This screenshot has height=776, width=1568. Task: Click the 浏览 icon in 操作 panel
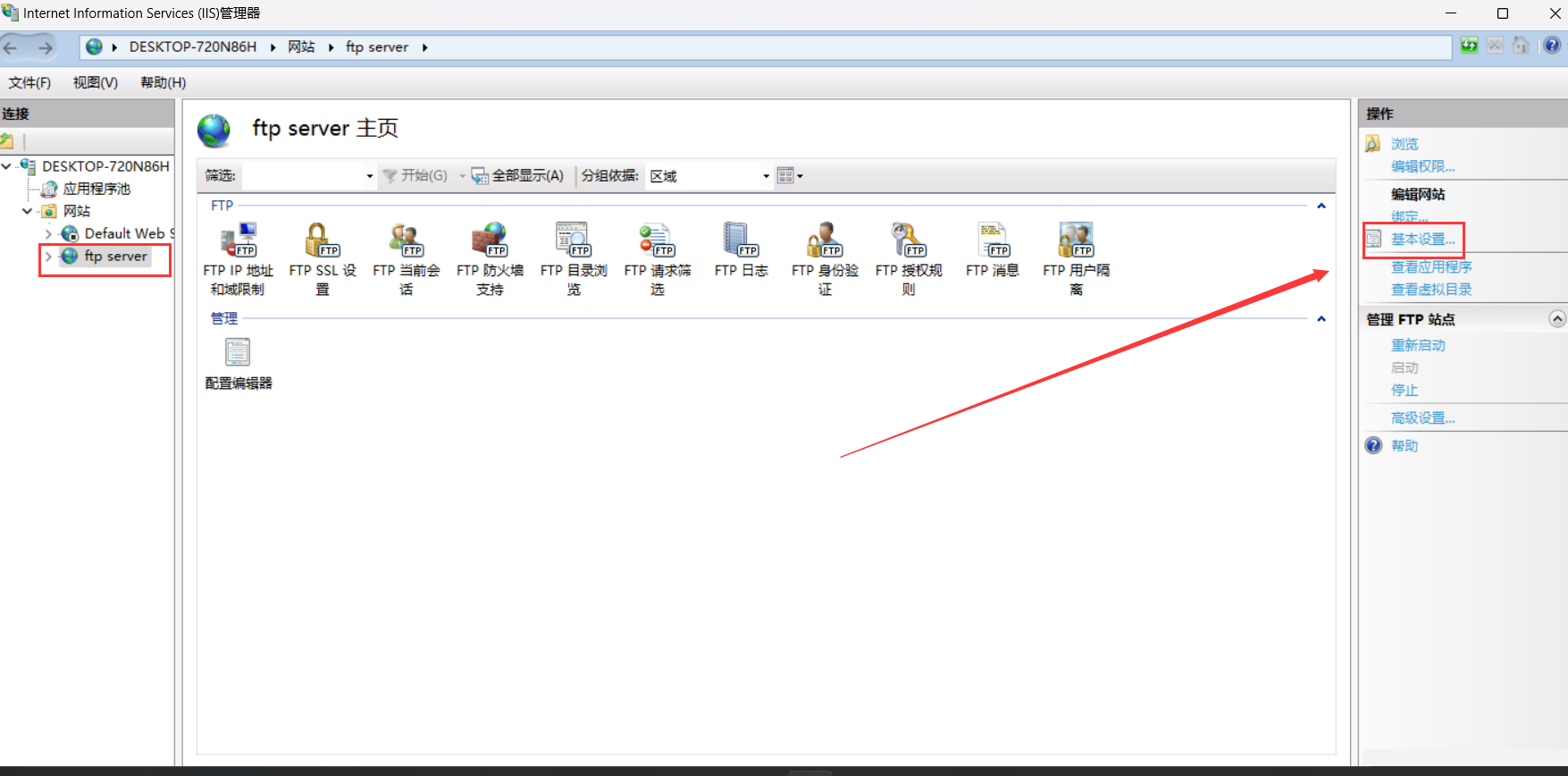coord(1373,143)
